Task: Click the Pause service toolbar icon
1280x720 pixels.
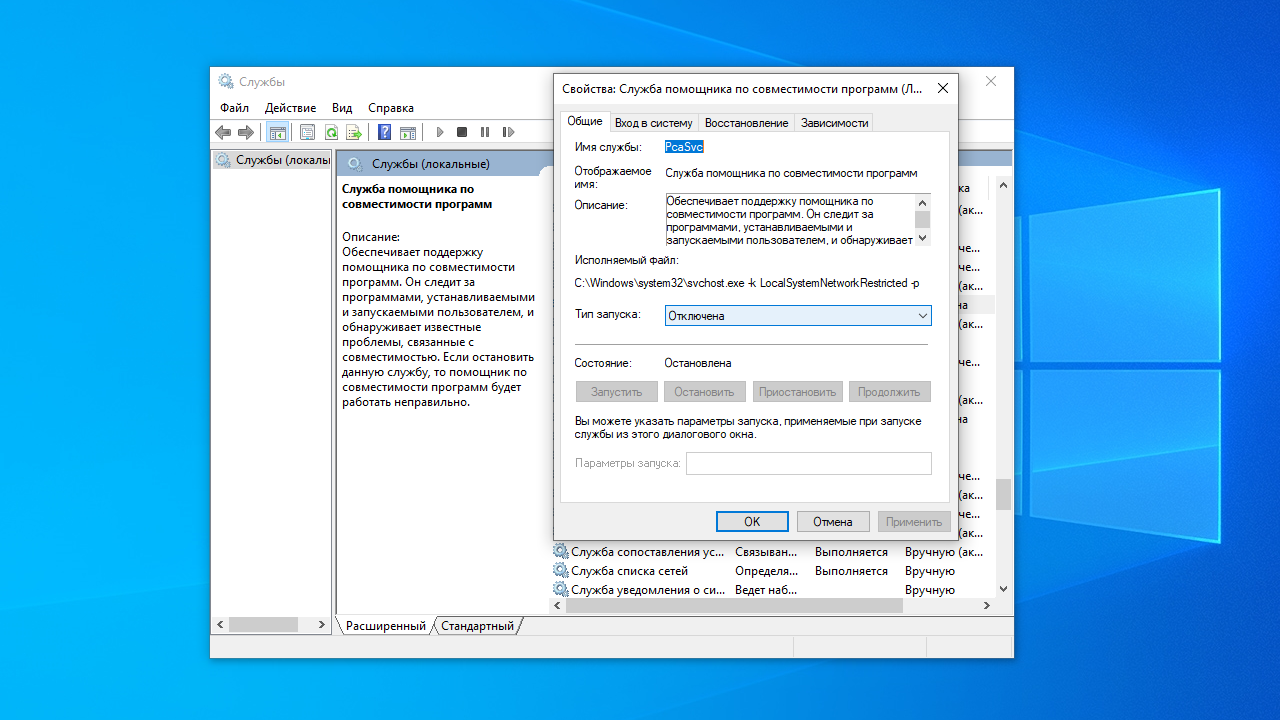Action: [485, 132]
